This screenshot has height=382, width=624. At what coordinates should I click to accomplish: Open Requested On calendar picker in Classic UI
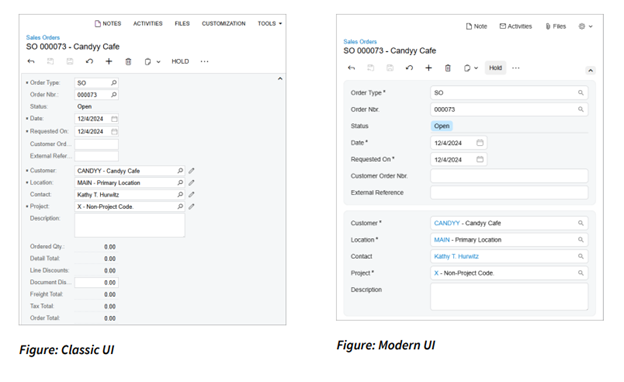[x=114, y=131]
